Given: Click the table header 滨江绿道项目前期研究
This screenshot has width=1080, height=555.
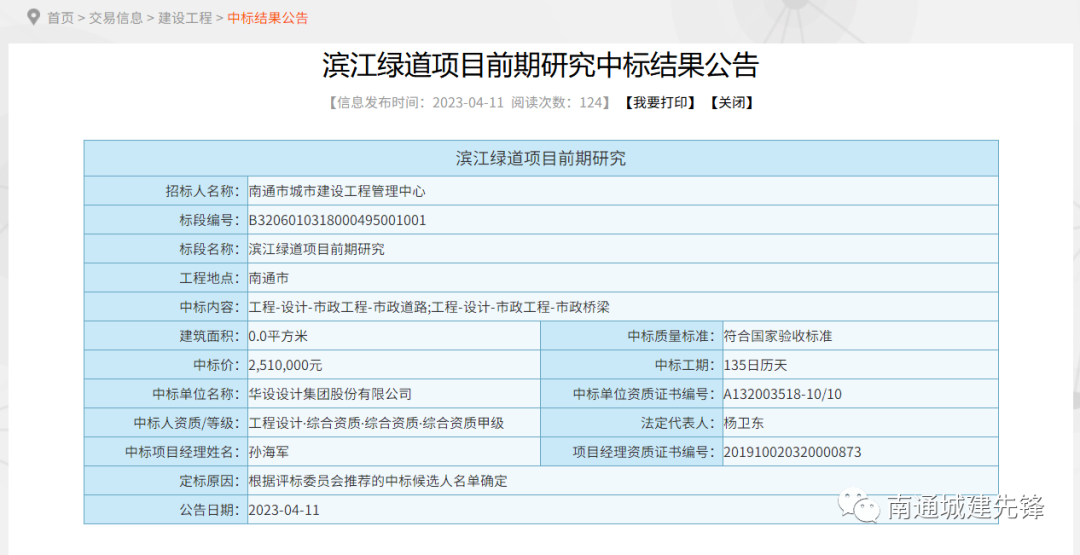Looking at the screenshot, I should 540,159.
